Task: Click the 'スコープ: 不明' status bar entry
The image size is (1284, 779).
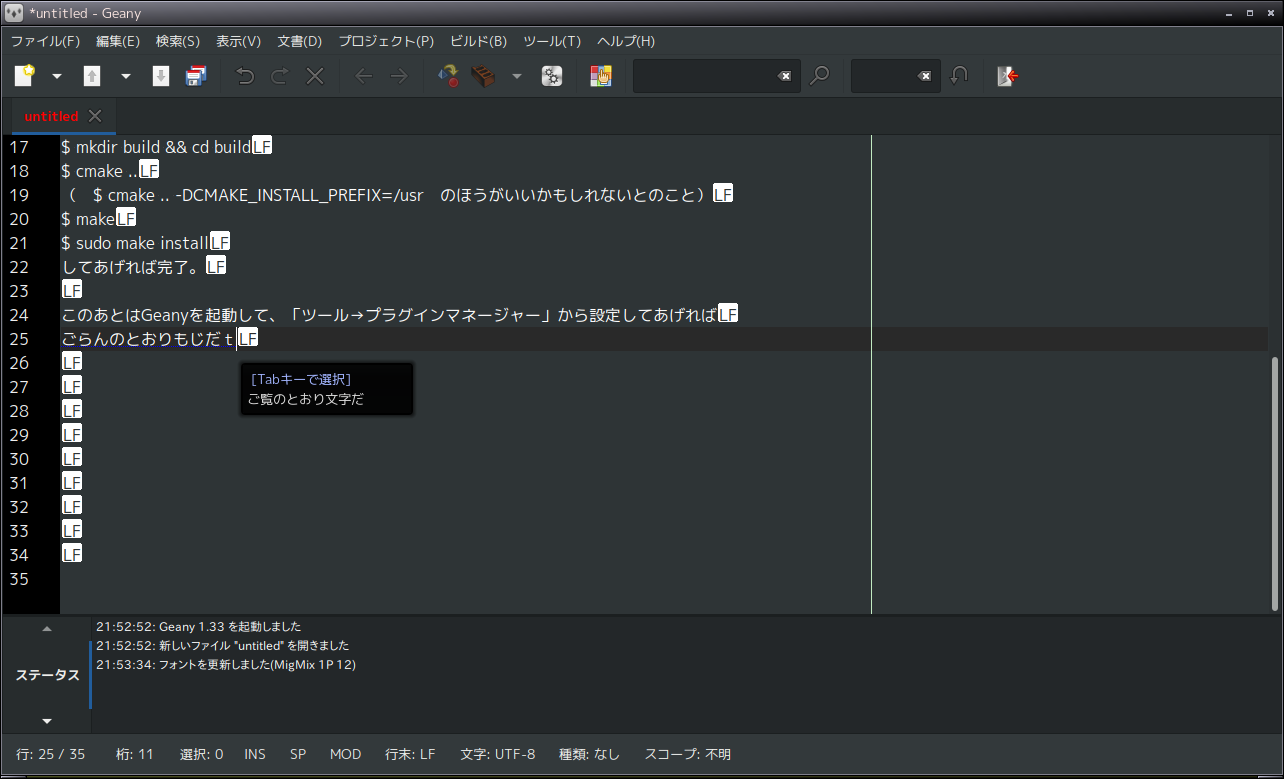Action: 688,754
